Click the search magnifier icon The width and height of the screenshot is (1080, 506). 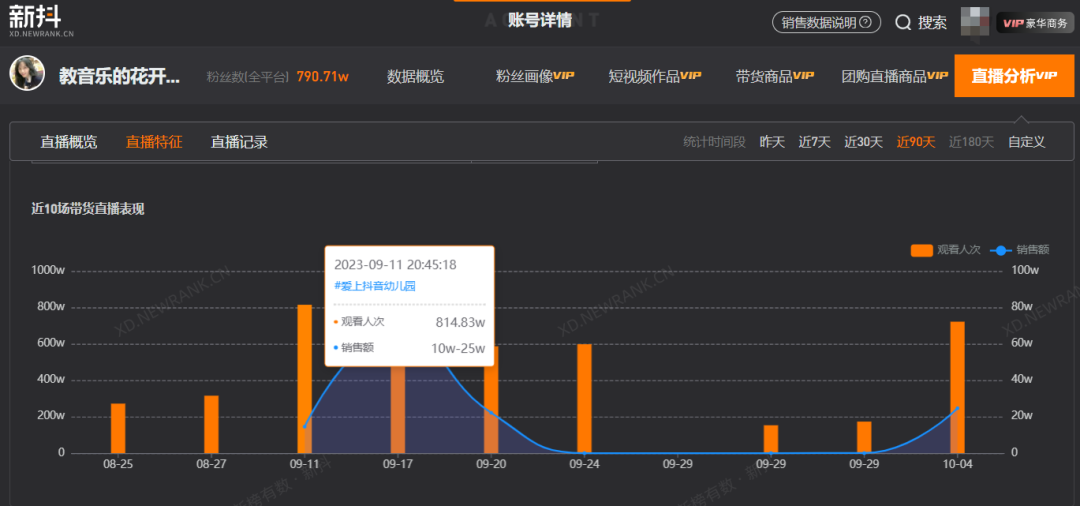pyautogui.click(x=903, y=22)
